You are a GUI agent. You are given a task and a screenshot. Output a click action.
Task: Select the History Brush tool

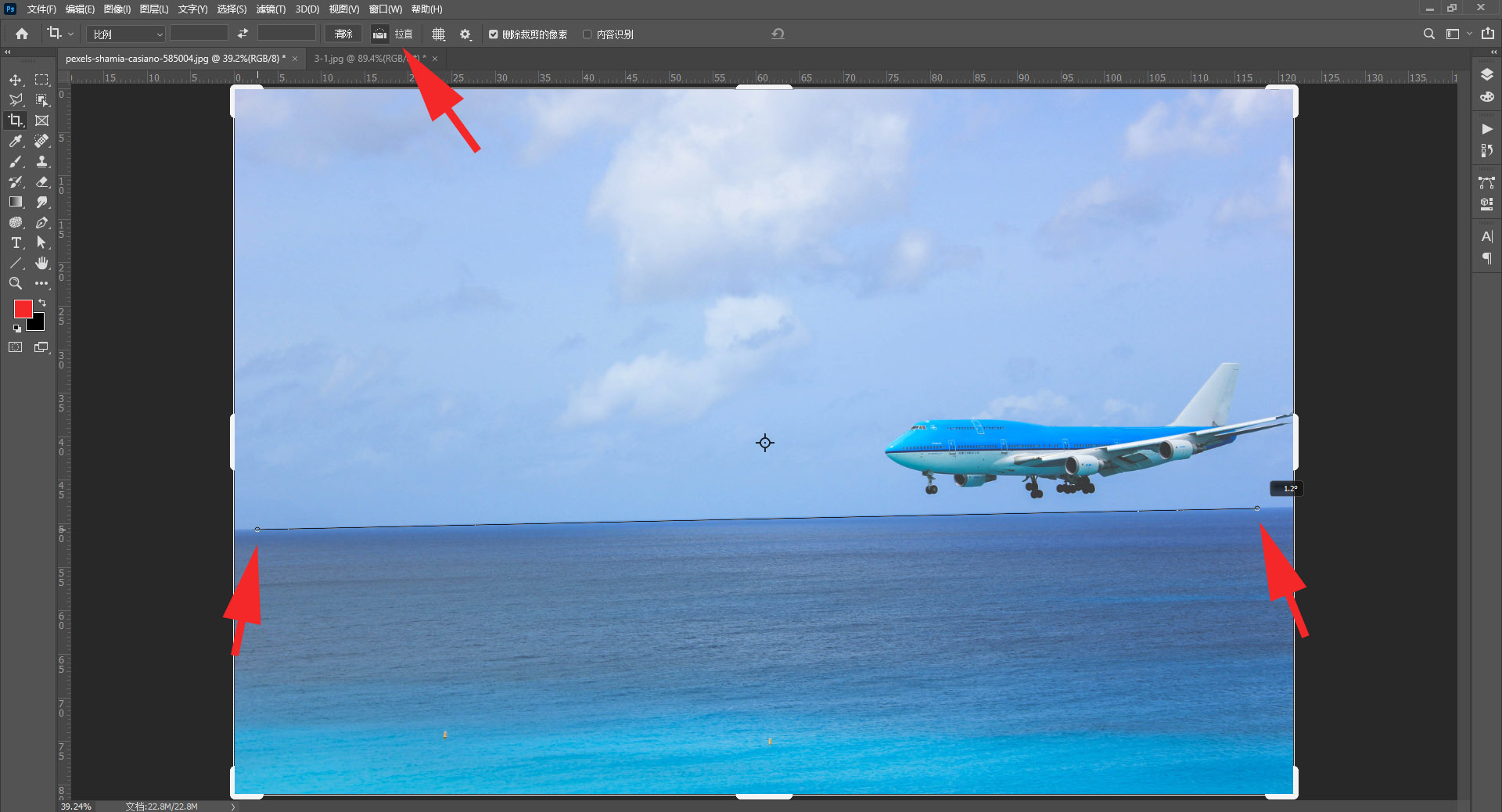16,181
